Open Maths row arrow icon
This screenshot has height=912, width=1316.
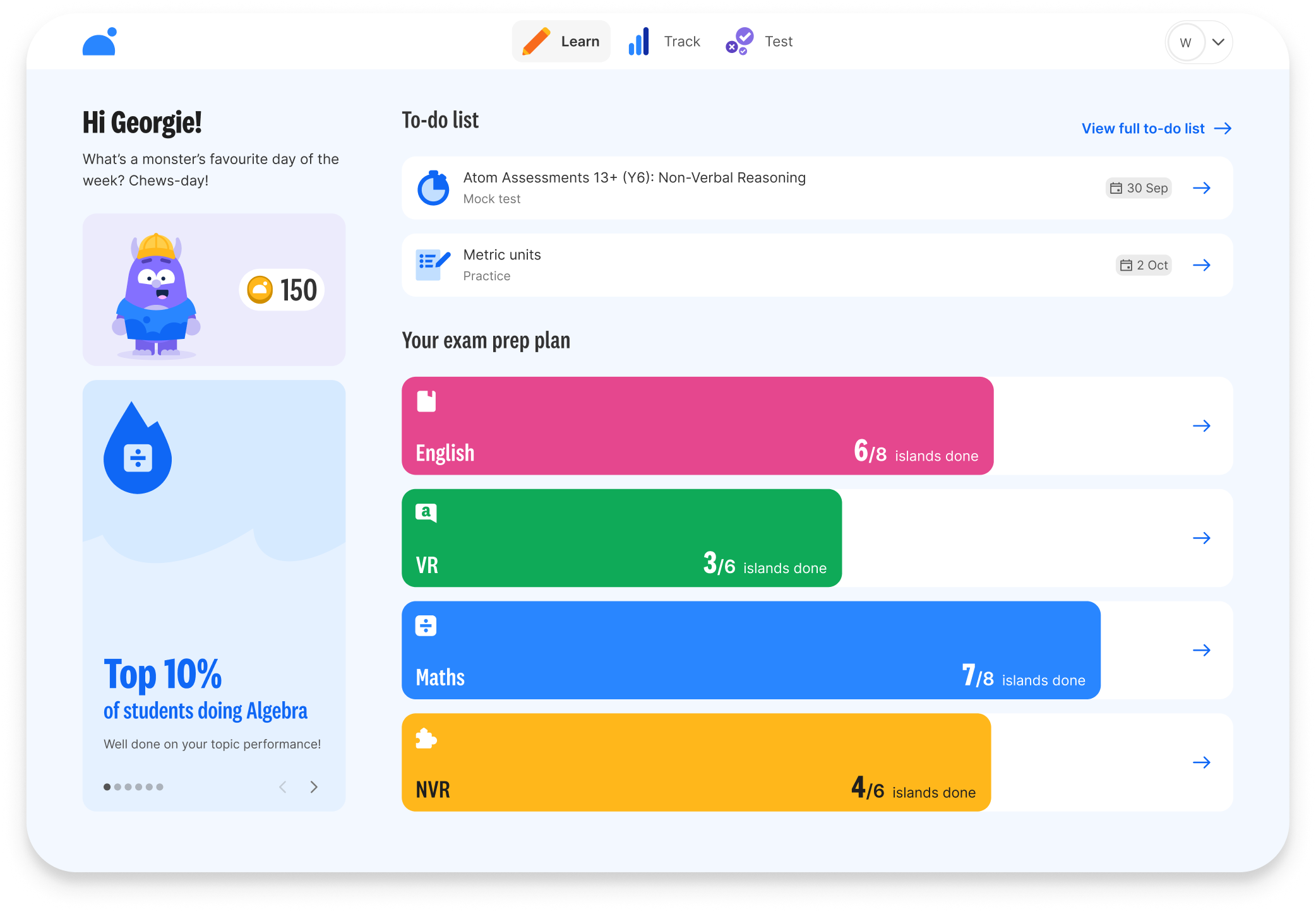1201,650
